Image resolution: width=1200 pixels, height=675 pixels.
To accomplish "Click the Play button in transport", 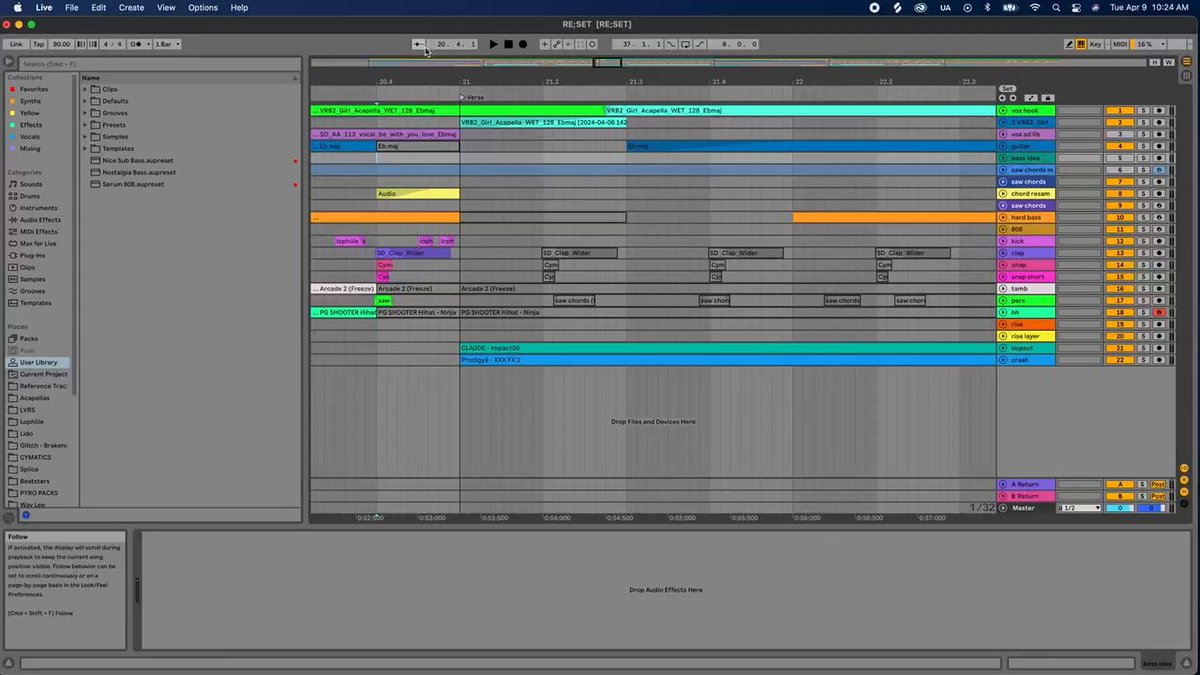I will point(494,44).
